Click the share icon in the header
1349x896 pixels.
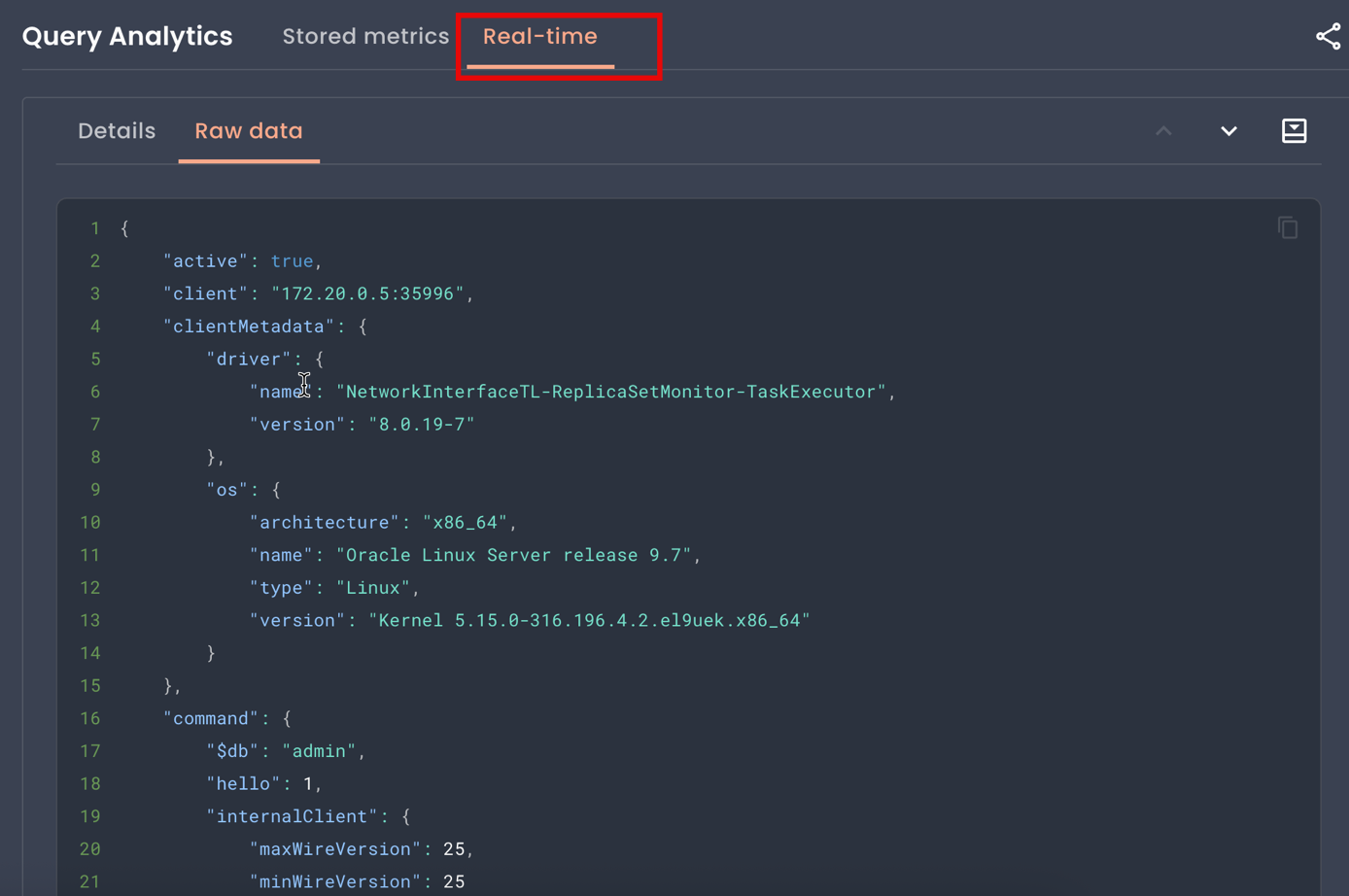tap(1328, 37)
